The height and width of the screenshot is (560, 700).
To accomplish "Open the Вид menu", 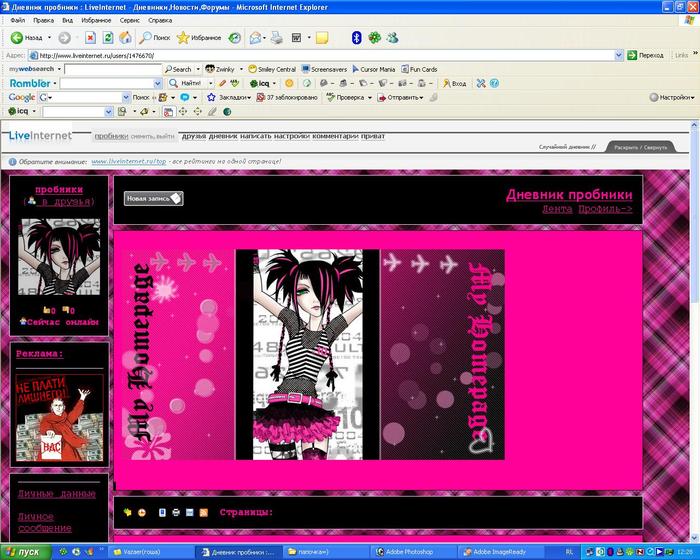I will [67, 21].
